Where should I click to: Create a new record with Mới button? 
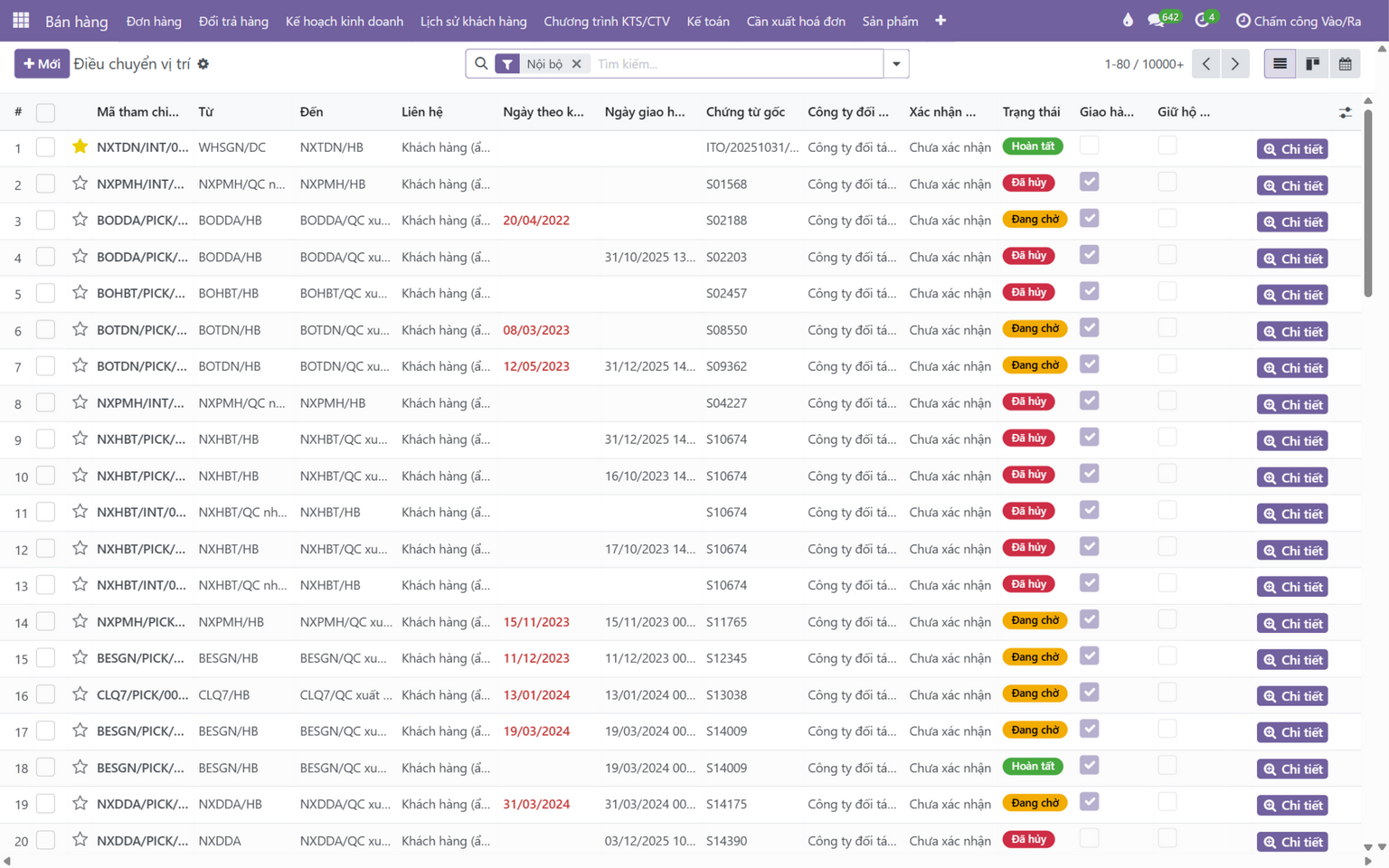click(x=42, y=64)
